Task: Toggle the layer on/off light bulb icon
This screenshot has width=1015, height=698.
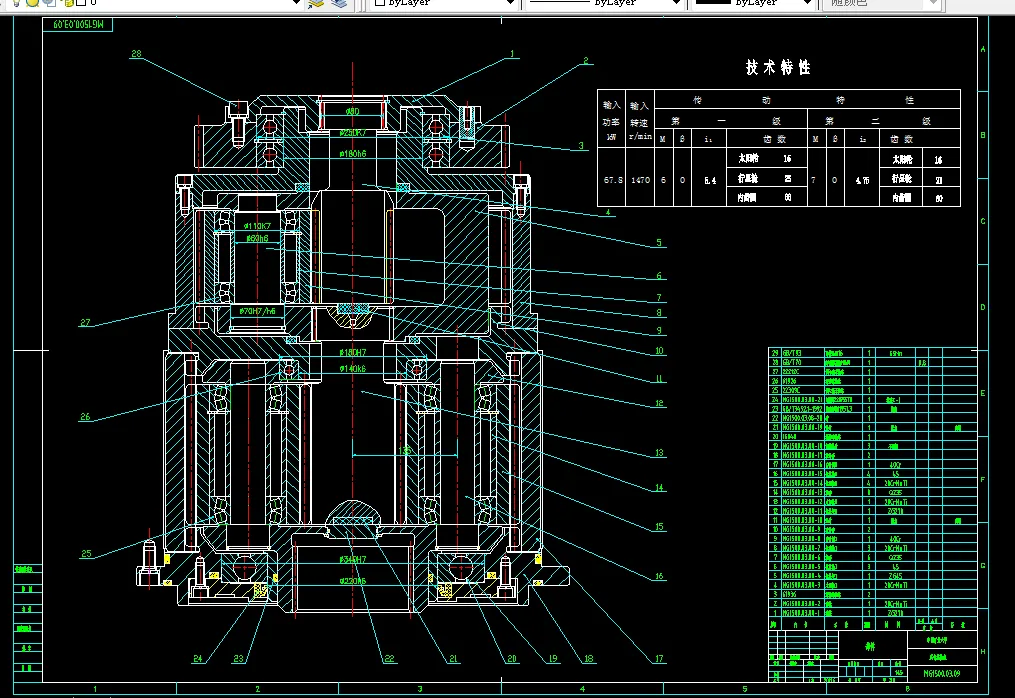Action: click(x=14, y=3)
